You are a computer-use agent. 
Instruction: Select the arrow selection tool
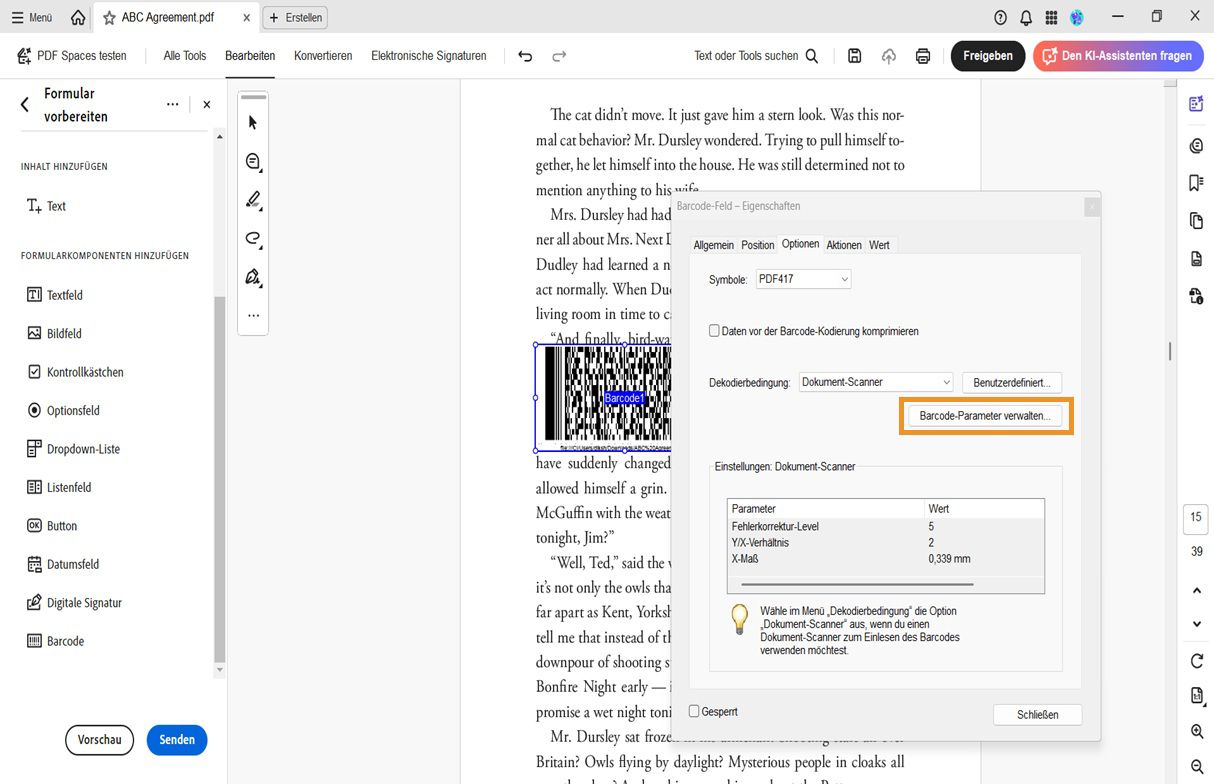[x=252, y=121]
